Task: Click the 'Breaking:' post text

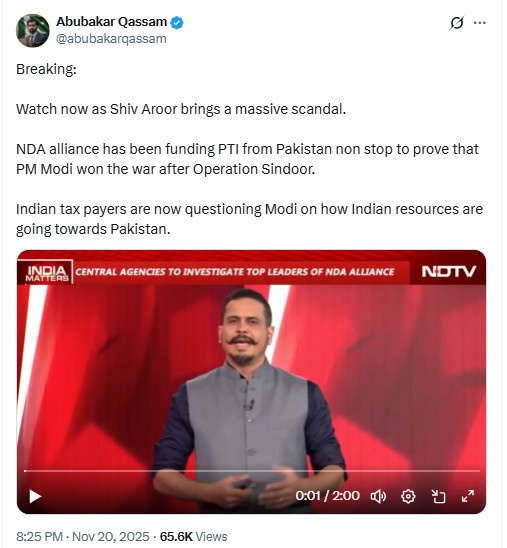Action: click(x=46, y=69)
